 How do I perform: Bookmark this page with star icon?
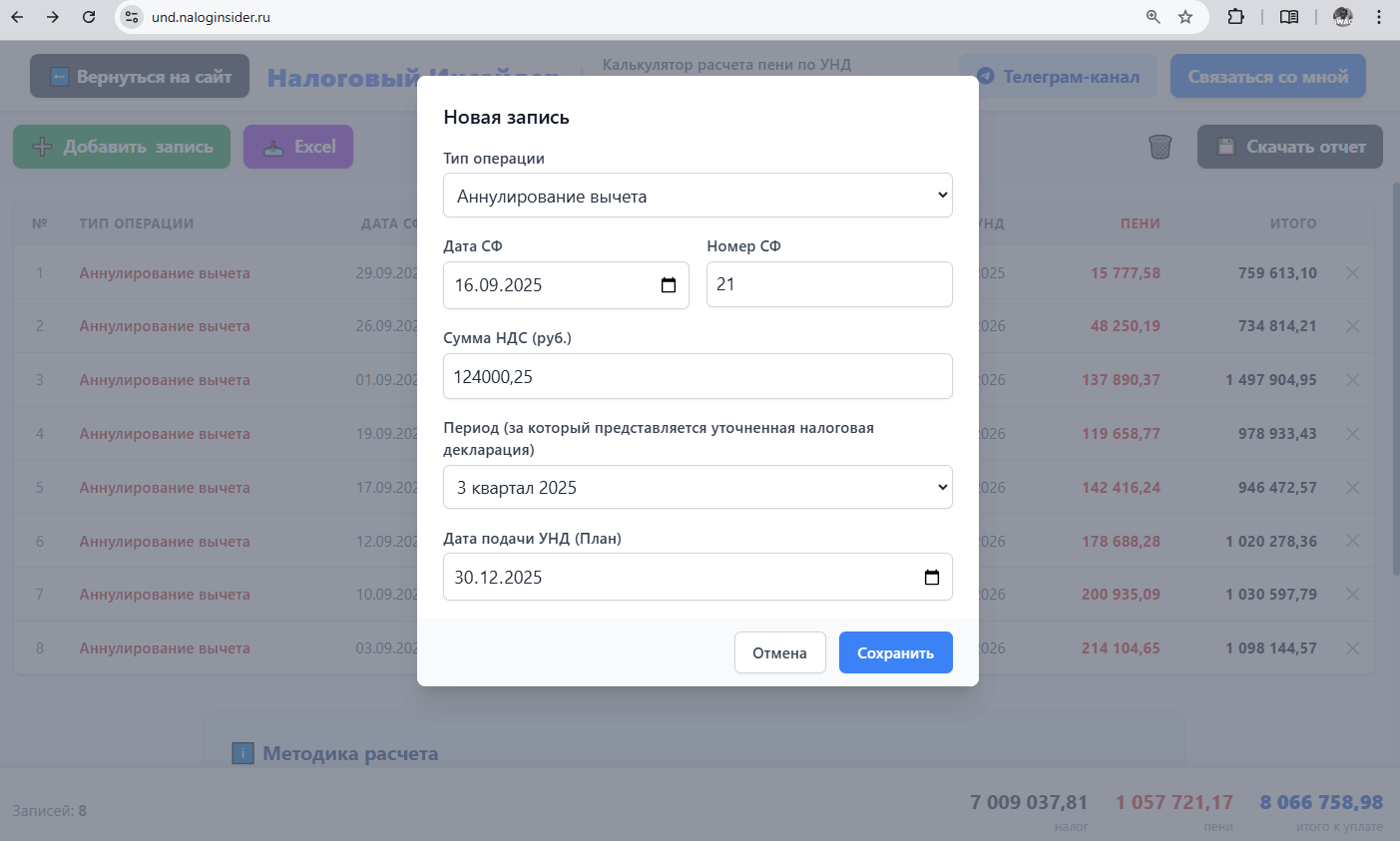(1185, 17)
